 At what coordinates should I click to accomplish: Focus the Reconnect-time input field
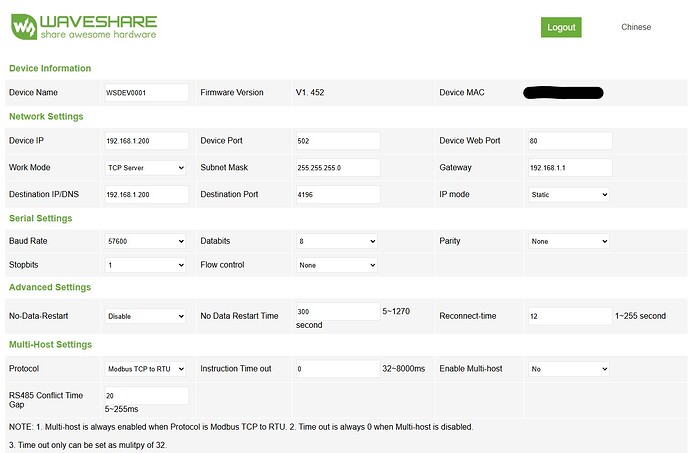569,316
